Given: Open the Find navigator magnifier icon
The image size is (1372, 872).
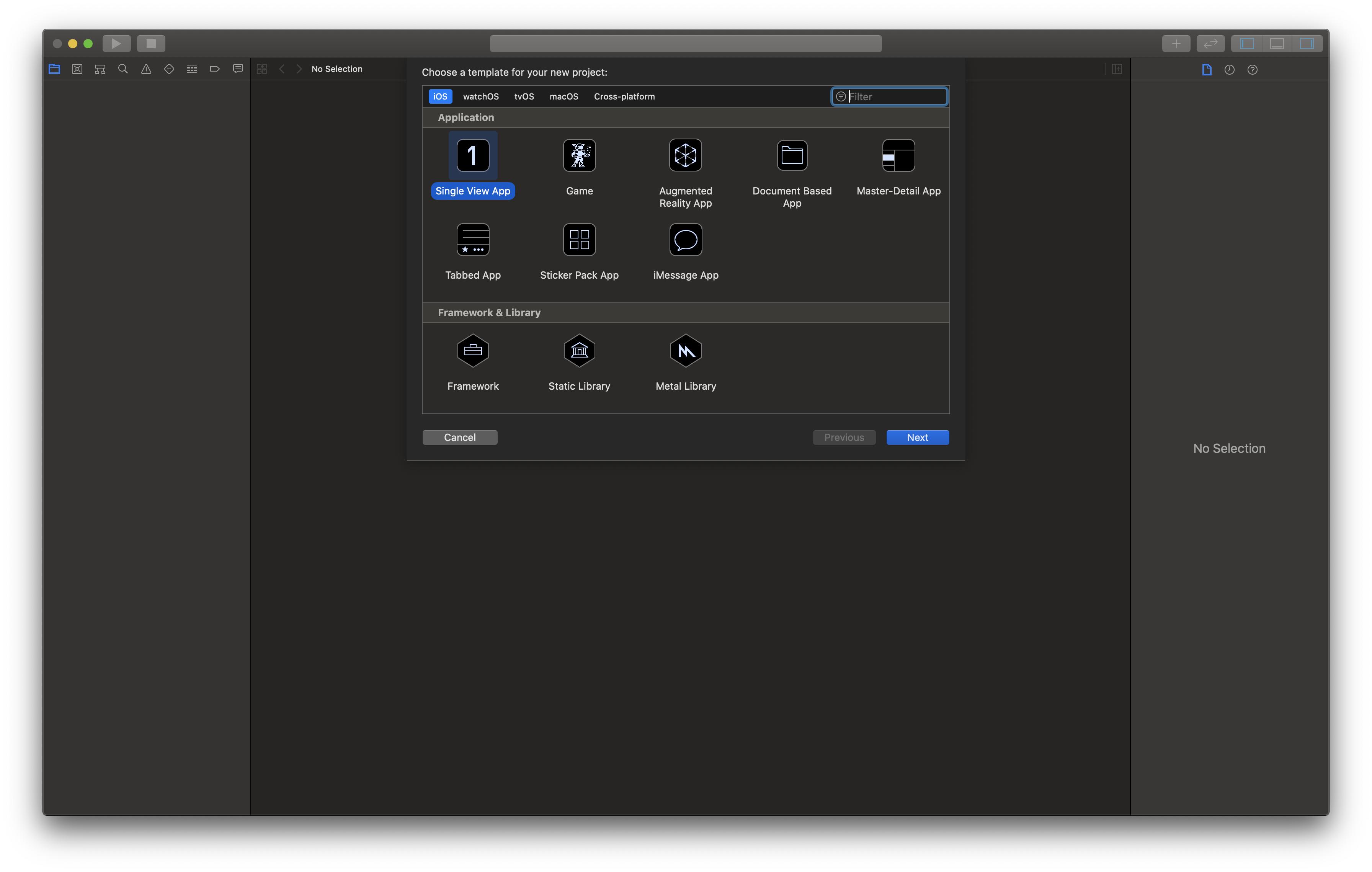Looking at the screenshot, I should [x=123, y=69].
